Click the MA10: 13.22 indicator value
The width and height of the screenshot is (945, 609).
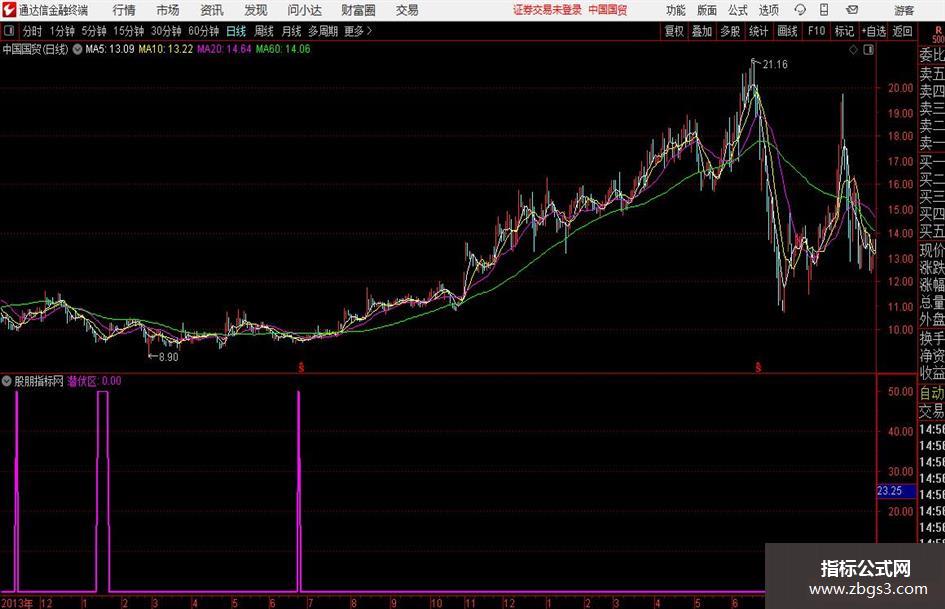166,49
